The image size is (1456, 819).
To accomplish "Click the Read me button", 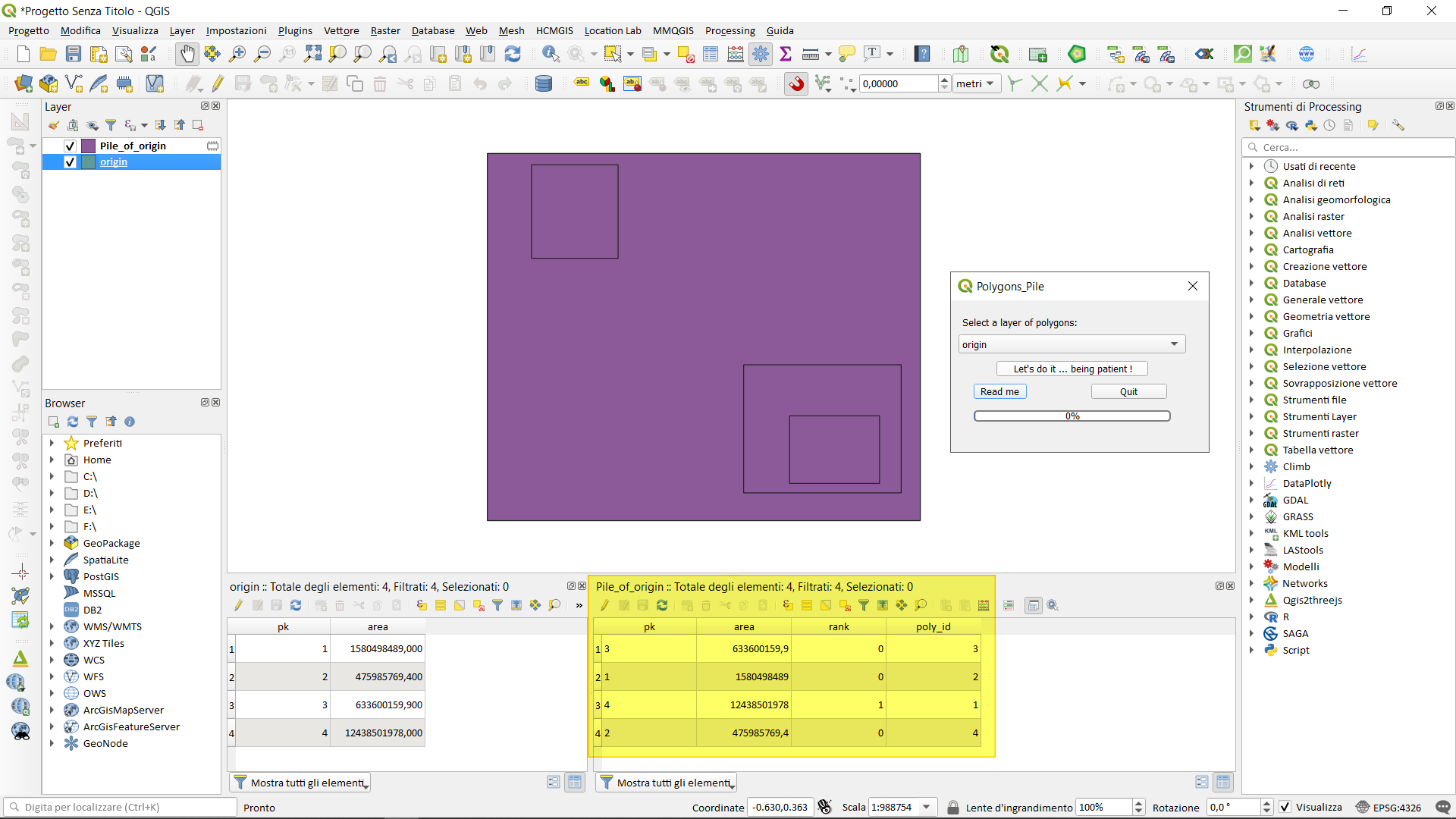I will pyautogui.click(x=999, y=391).
